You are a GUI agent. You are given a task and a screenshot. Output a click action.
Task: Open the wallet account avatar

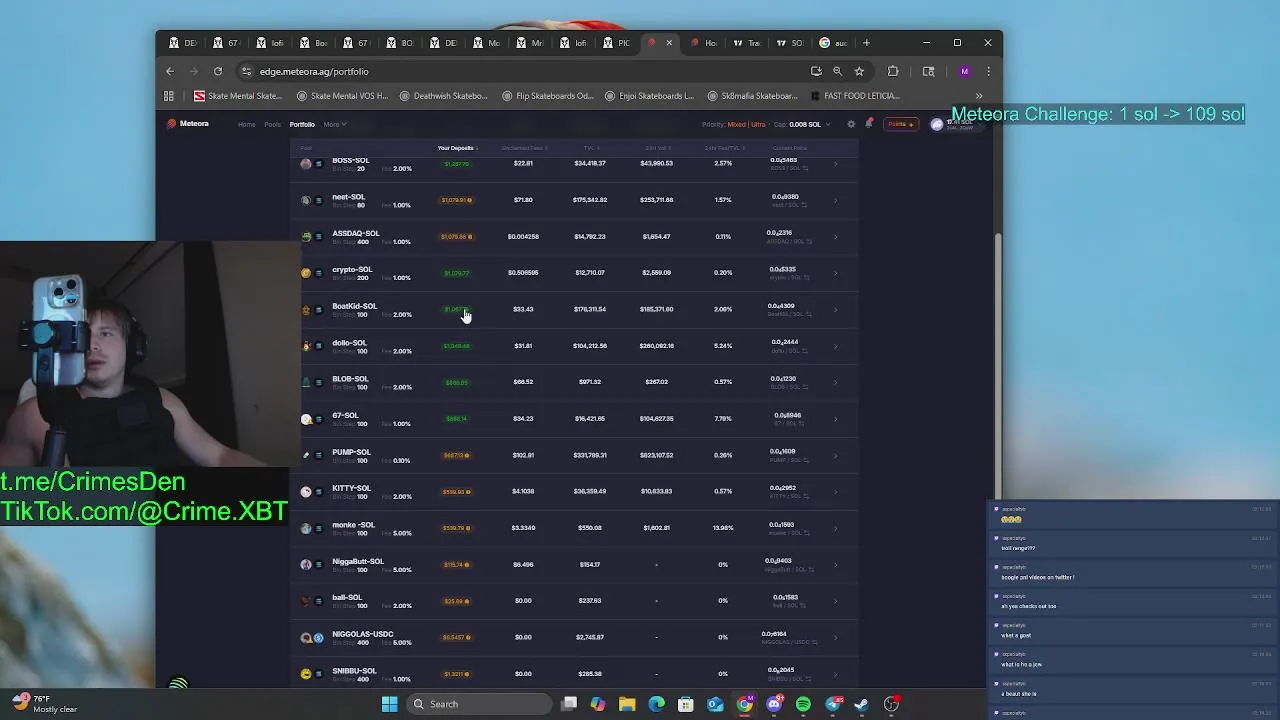click(x=937, y=124)
